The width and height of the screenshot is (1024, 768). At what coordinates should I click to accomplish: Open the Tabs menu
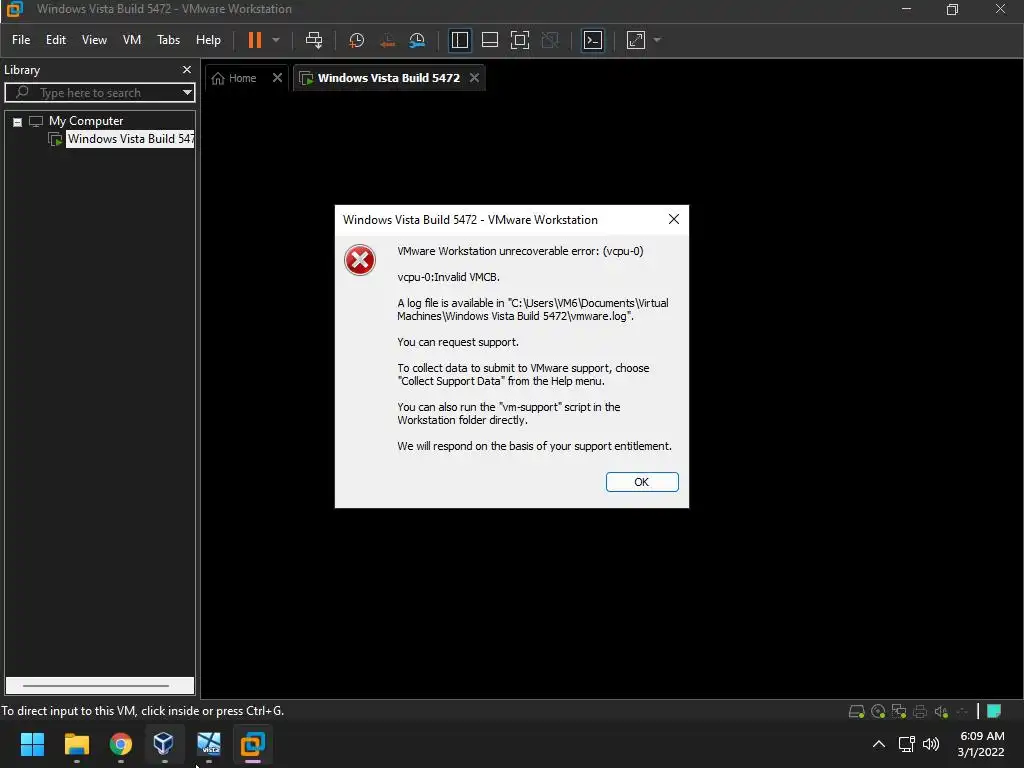(168, 40)
